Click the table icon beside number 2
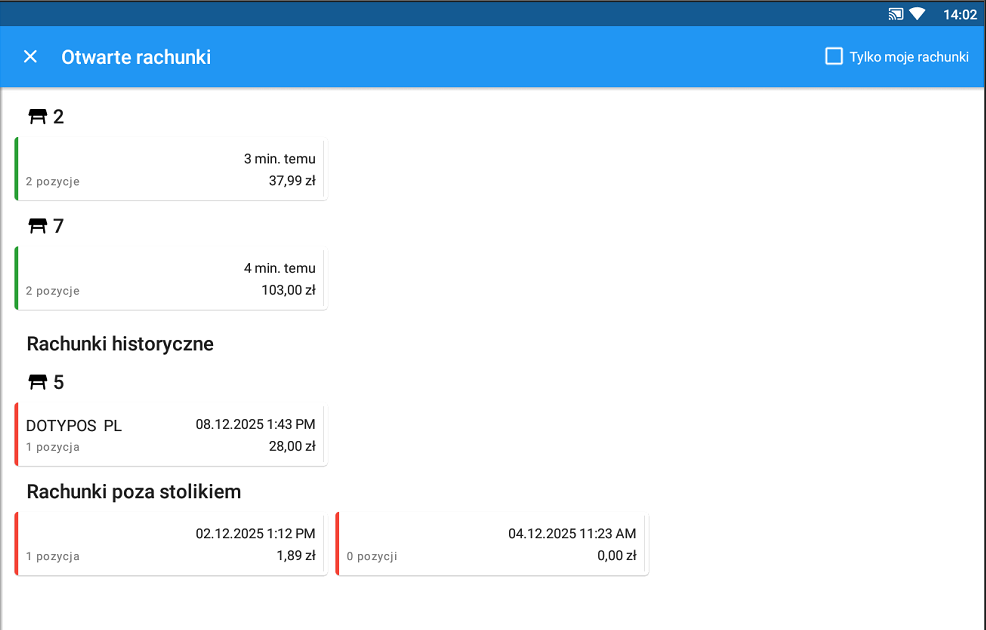Image resolution: width=986 pixels, height=630 pixels. click(38, 117)
